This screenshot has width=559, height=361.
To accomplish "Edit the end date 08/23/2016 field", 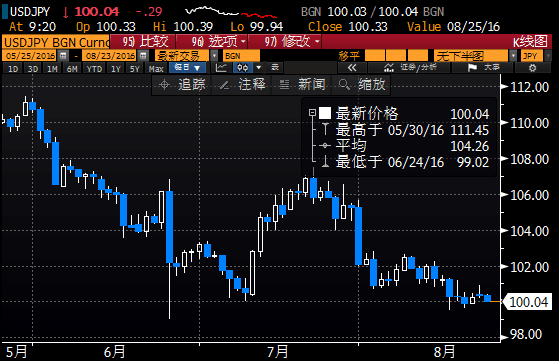I will 110,56.
